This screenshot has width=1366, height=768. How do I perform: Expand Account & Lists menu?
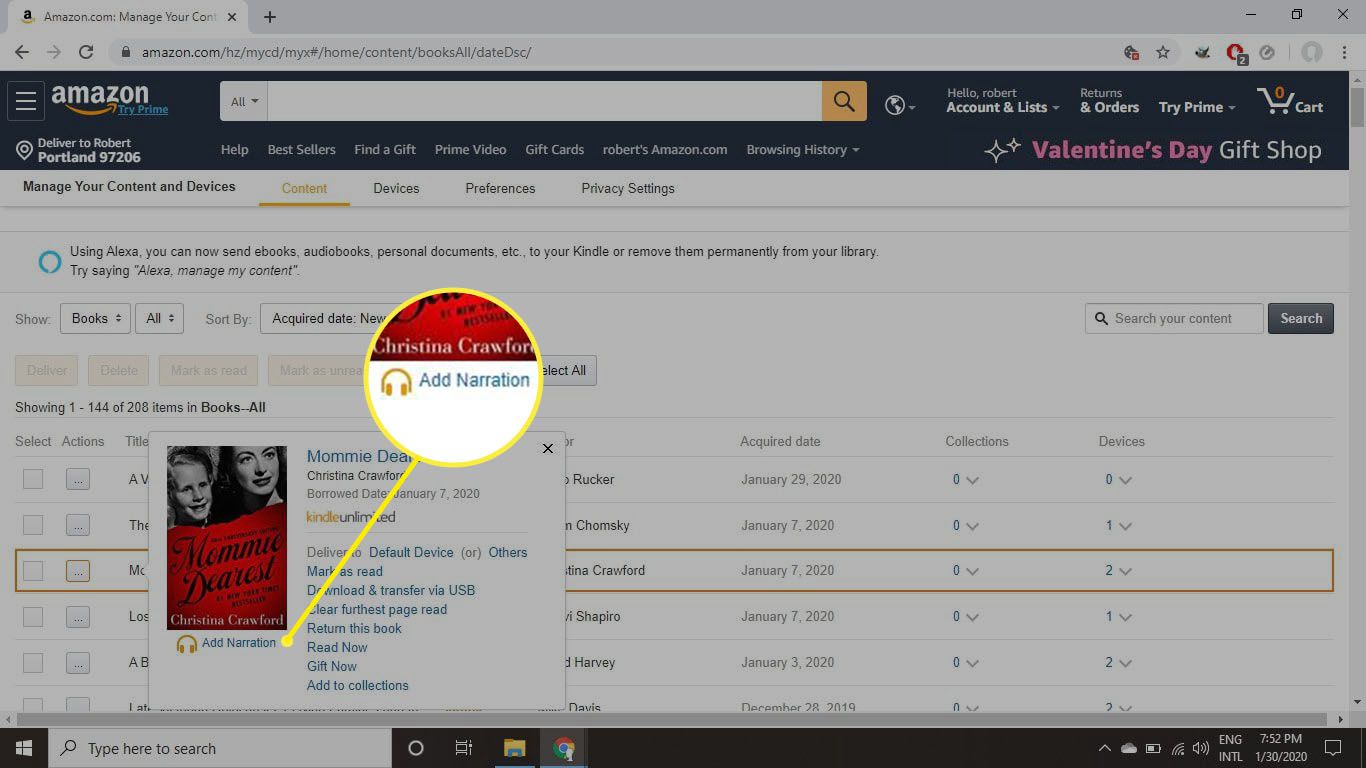(1003, 107)
